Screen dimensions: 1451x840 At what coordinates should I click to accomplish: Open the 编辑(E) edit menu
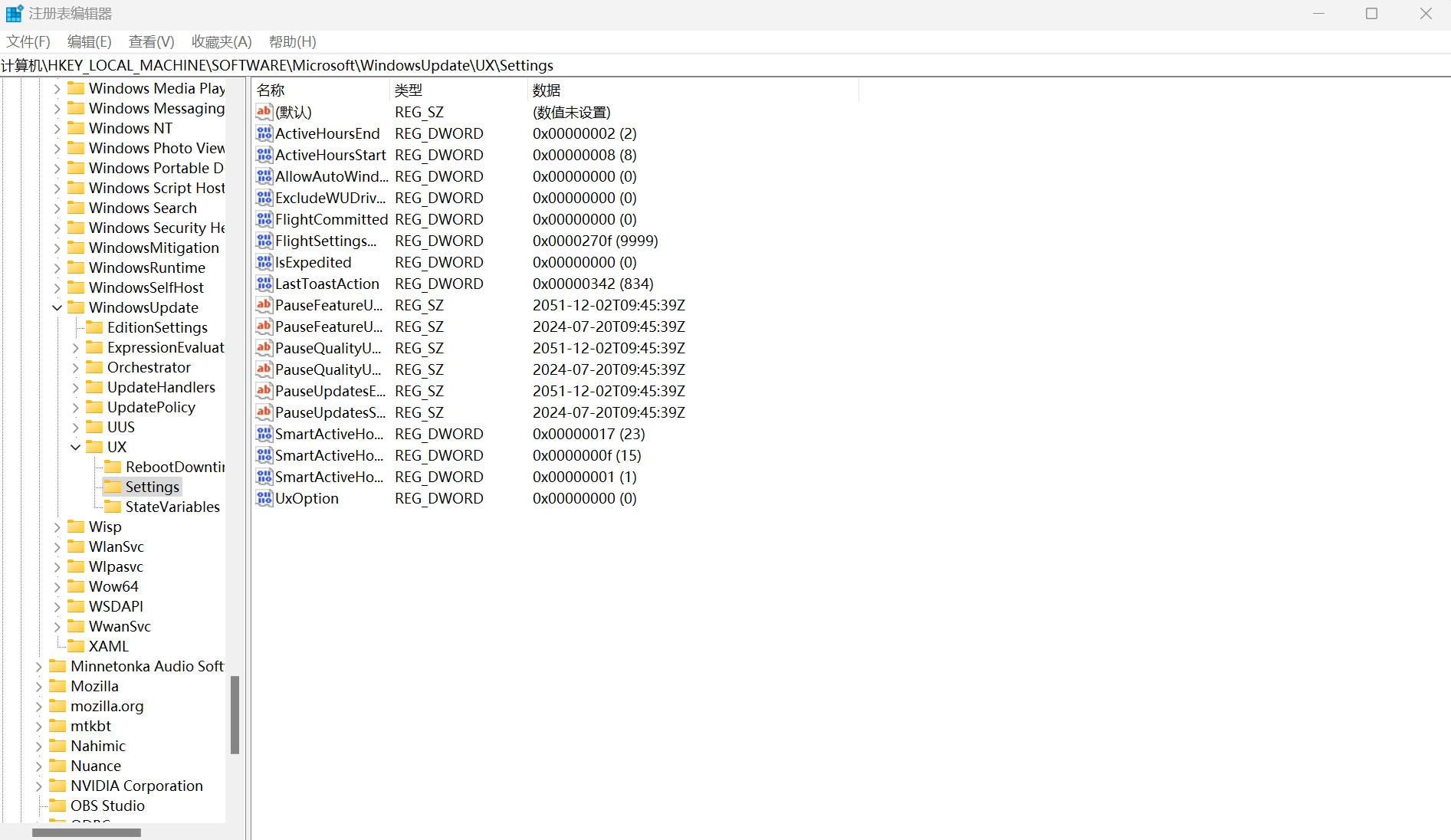(x=89, y=41)
